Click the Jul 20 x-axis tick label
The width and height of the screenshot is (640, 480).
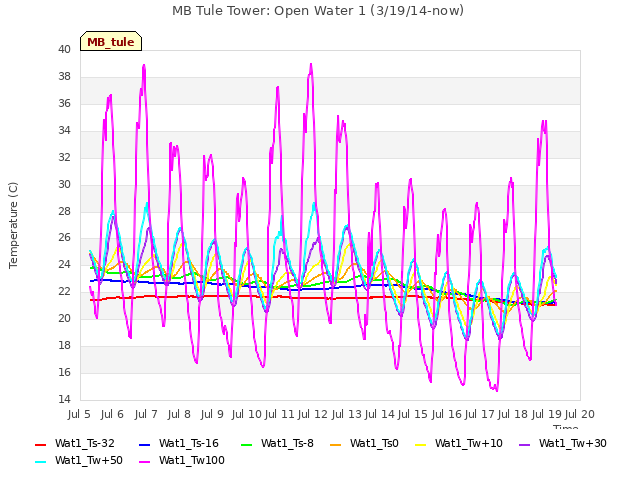[x=580, y=415]
